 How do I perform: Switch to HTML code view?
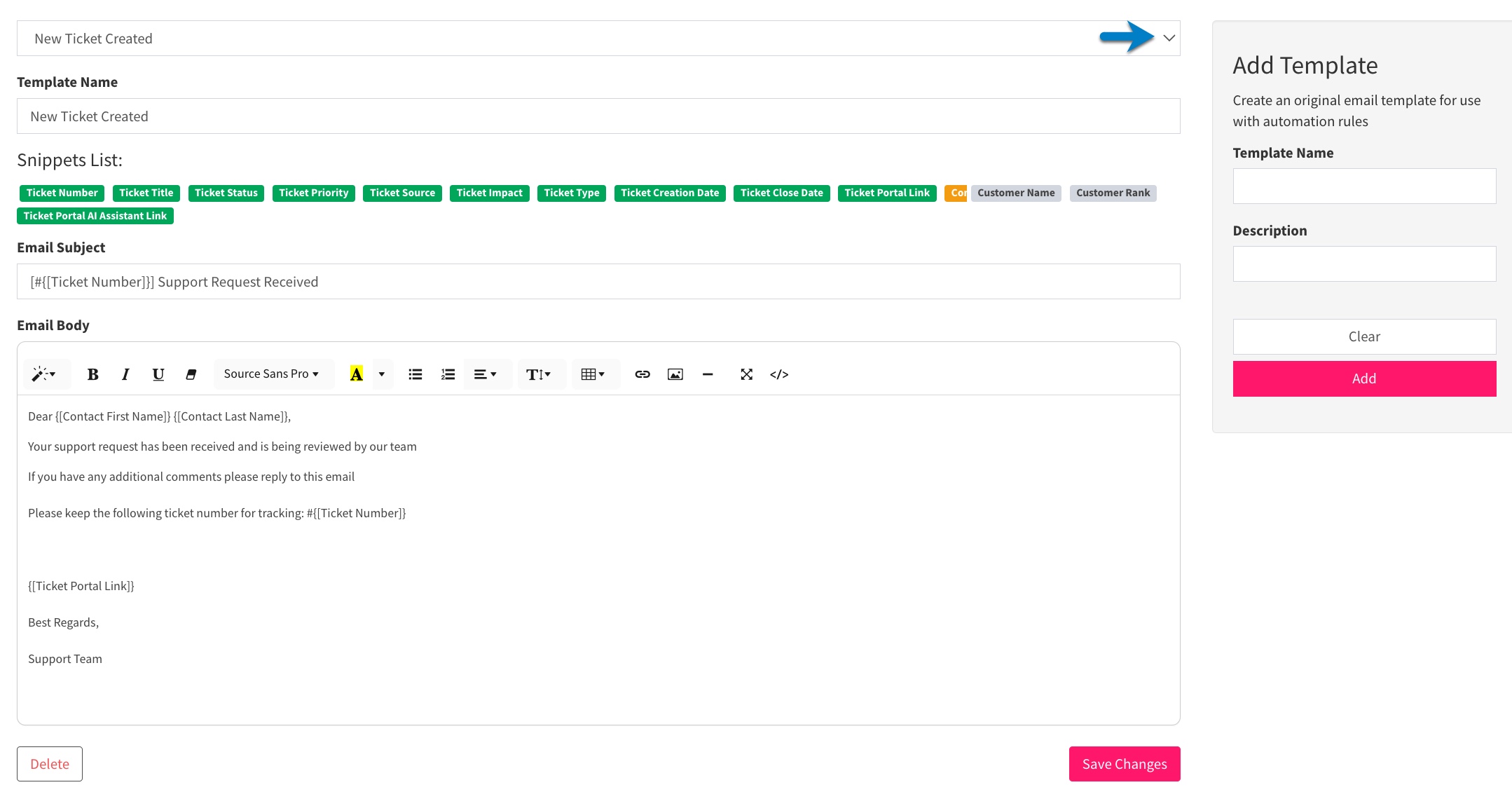click(x=779, y=374)
